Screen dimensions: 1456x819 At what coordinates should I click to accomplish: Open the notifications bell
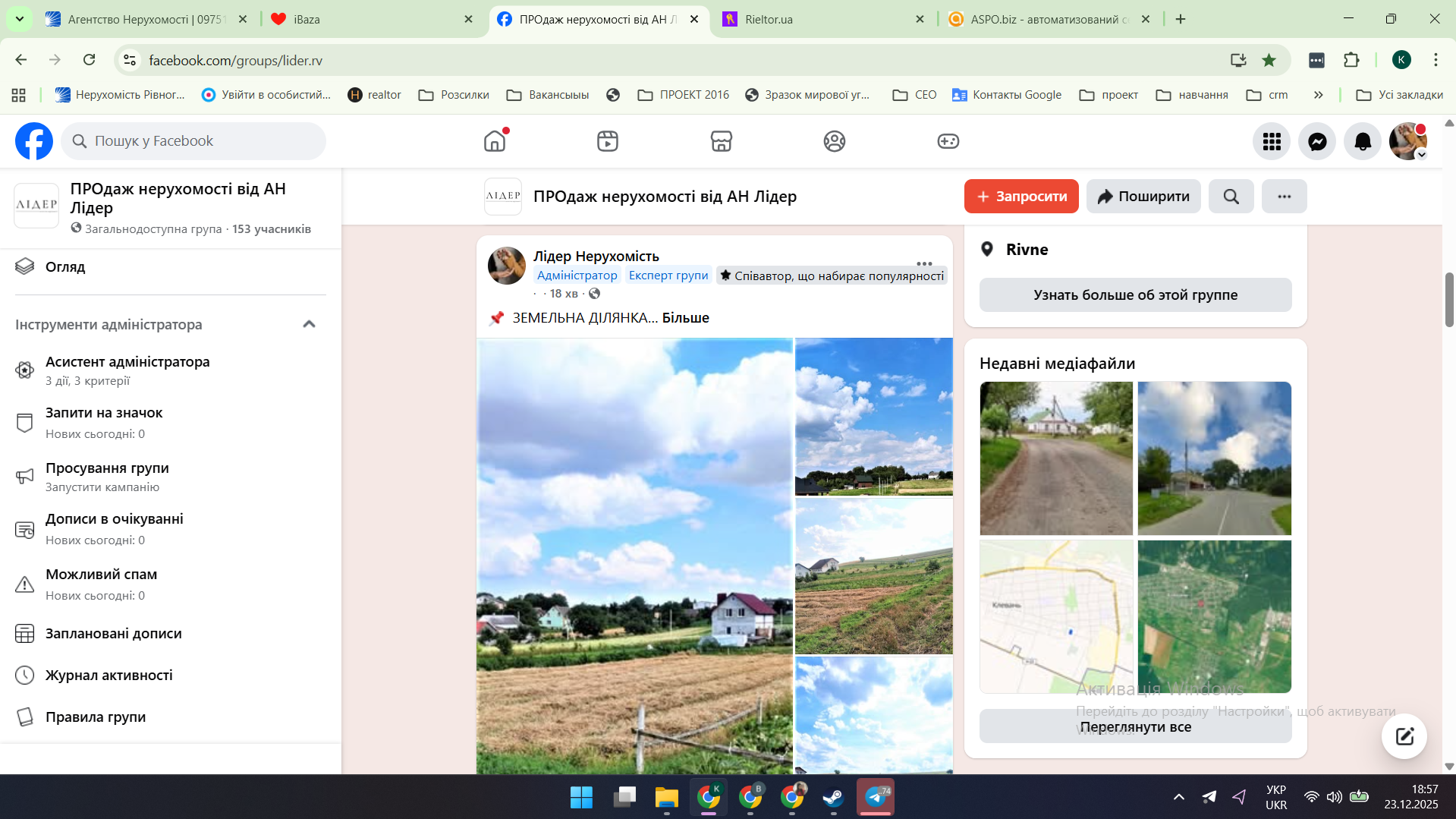tap(1363, 141)
